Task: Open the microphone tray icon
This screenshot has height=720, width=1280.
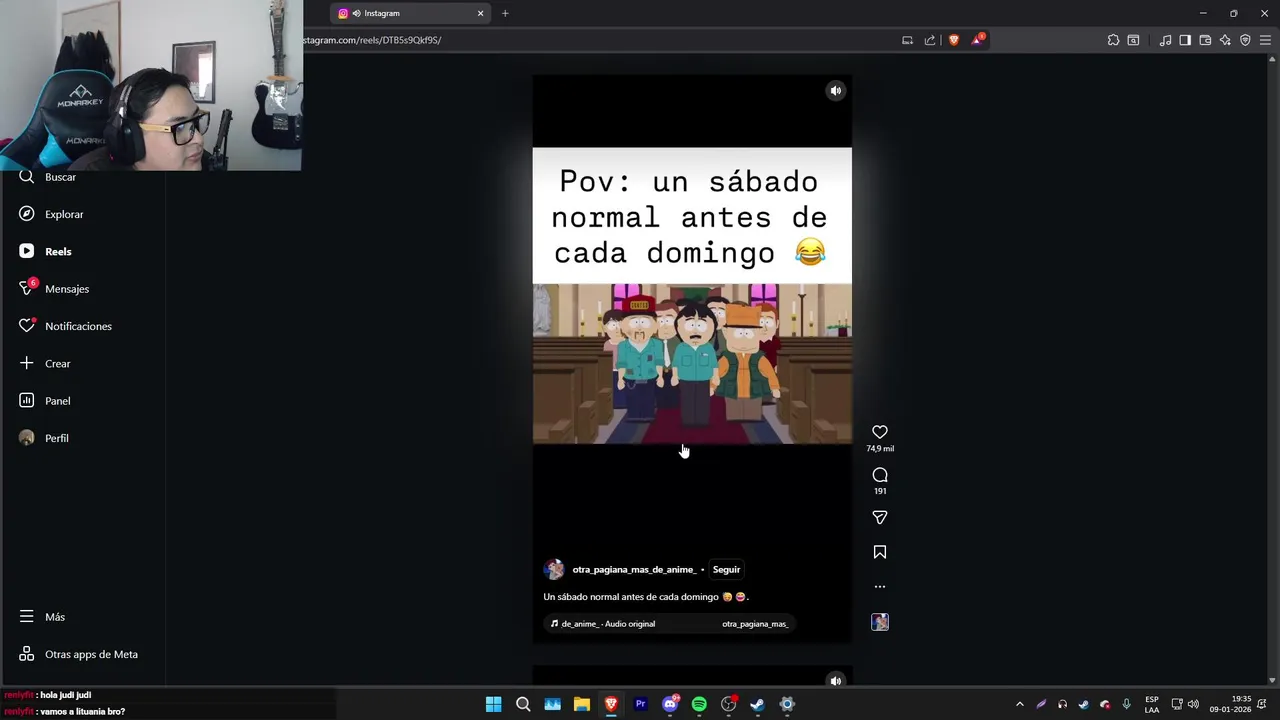Action: click(x=1126, y=704)
